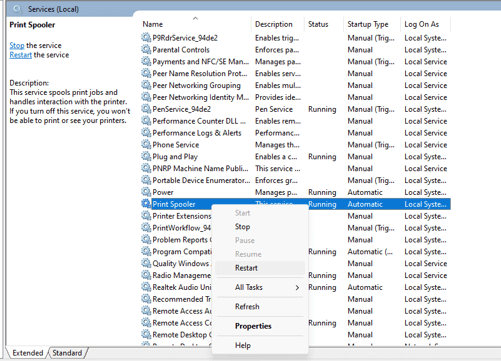501x361 pixels.
Task: Click the Program Compatibility gear icon
Action: (x=146, y=251)
